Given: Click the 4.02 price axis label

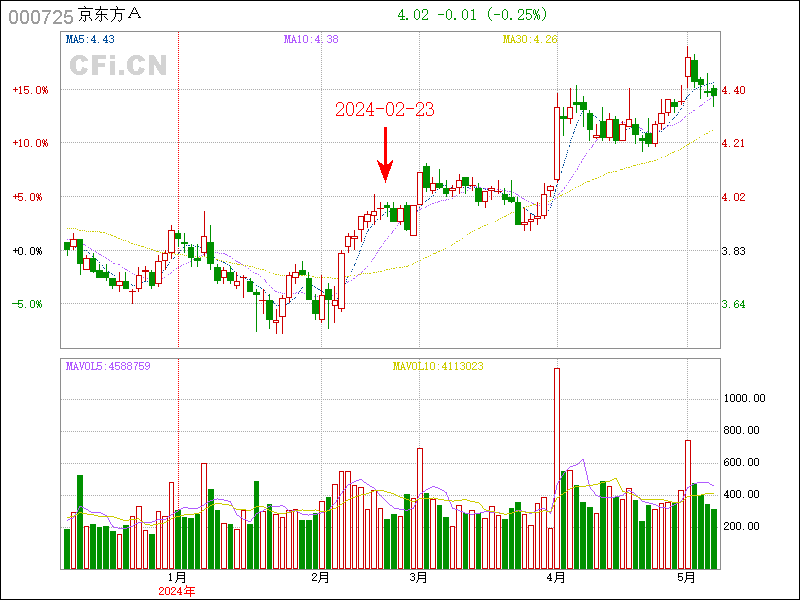Looking at the screenshot, I should pos(733,197).
